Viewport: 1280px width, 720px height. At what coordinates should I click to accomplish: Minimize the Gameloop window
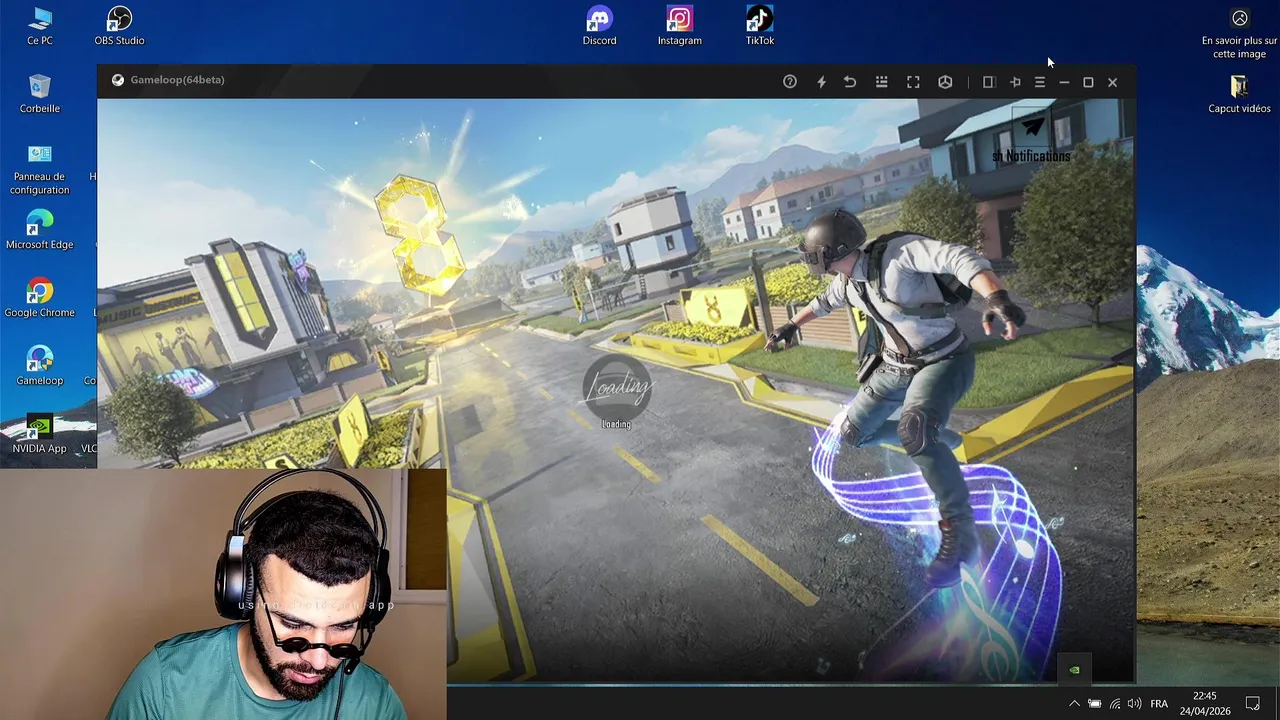click(1064, 82)
